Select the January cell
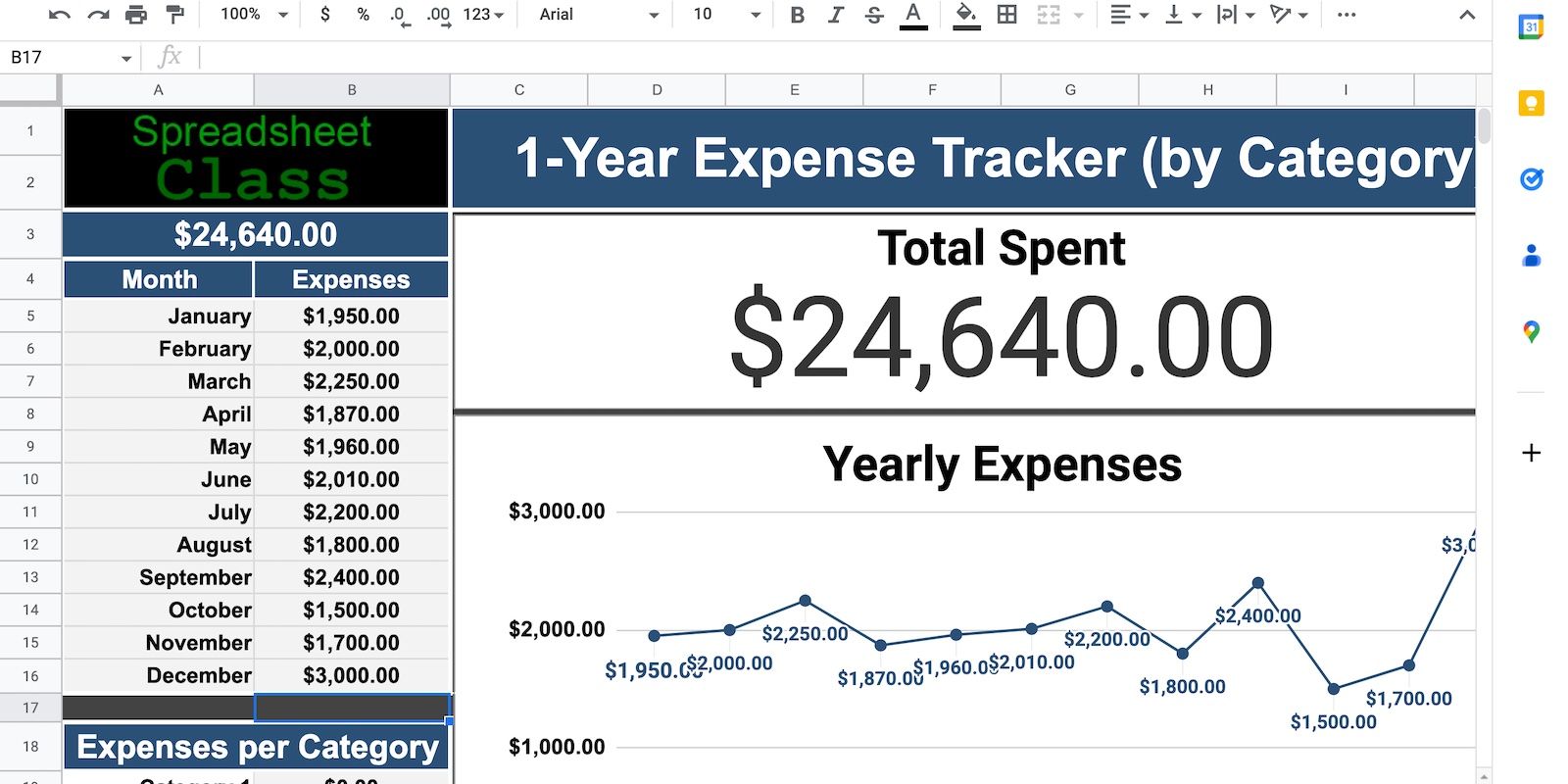This screenshot has width=1568, height=784. click(159, 316)
